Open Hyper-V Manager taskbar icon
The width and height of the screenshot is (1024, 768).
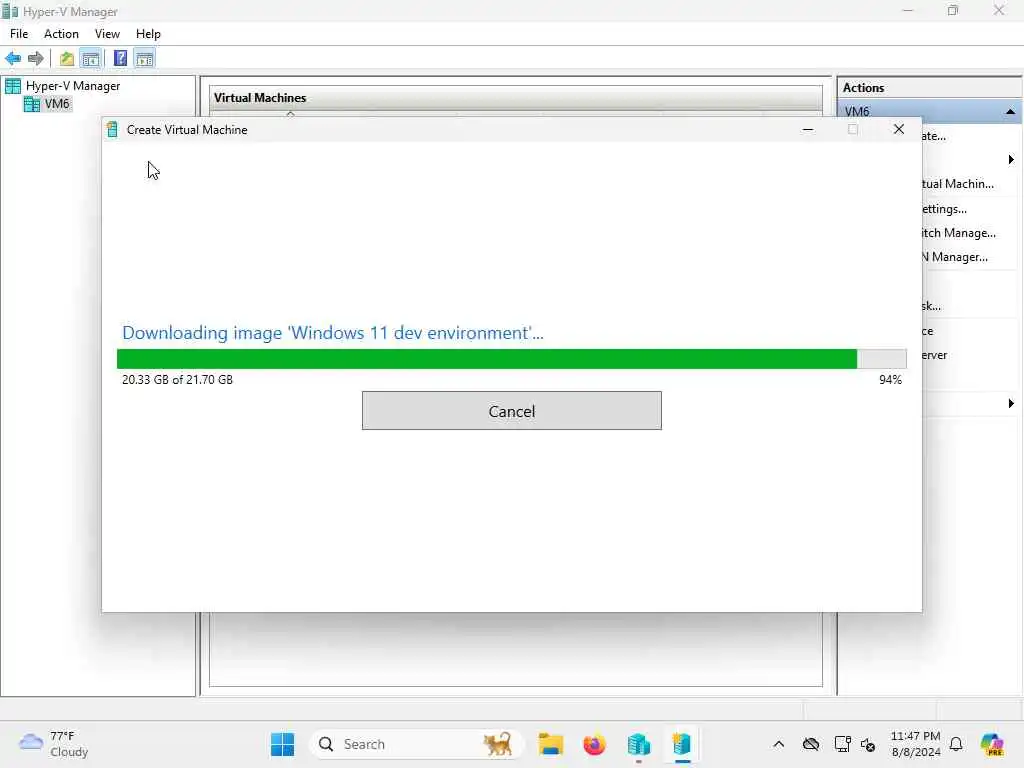pos(638,744)
